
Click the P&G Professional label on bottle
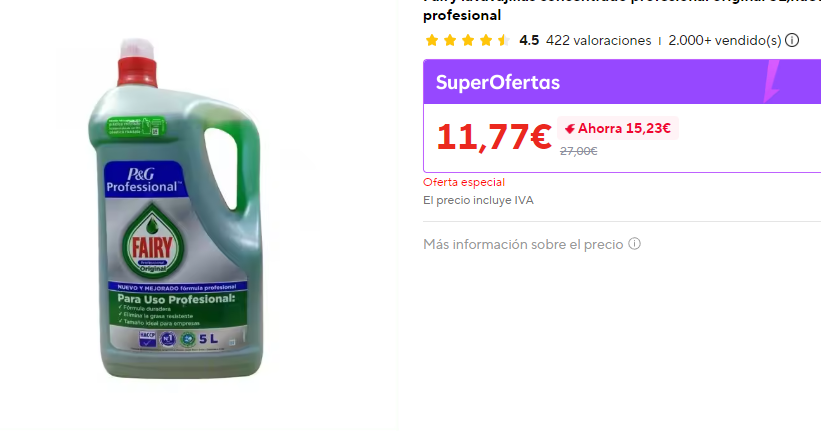pyautogui.click(x=143, y=179)
